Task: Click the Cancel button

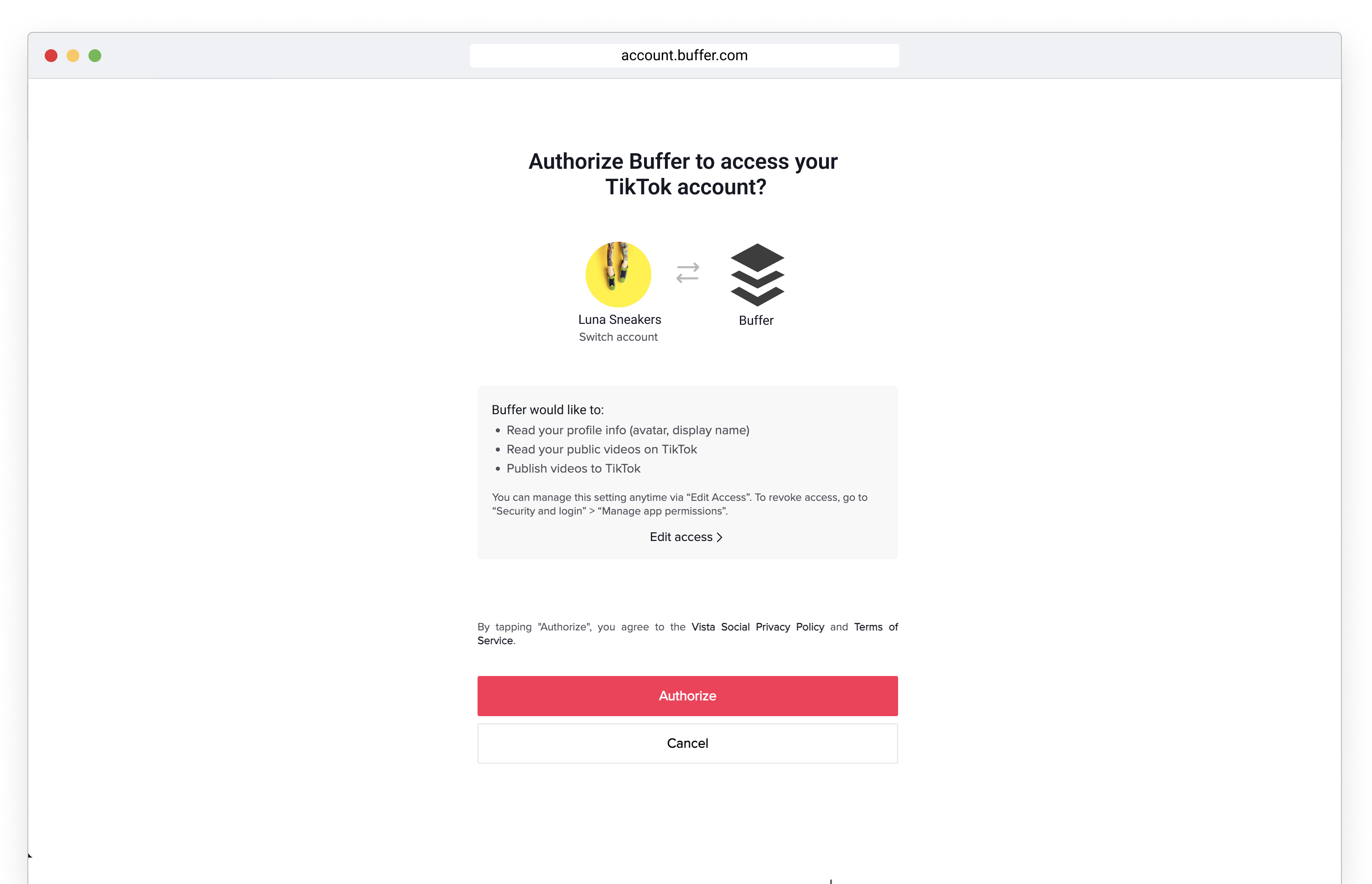Action: point(686,743)
